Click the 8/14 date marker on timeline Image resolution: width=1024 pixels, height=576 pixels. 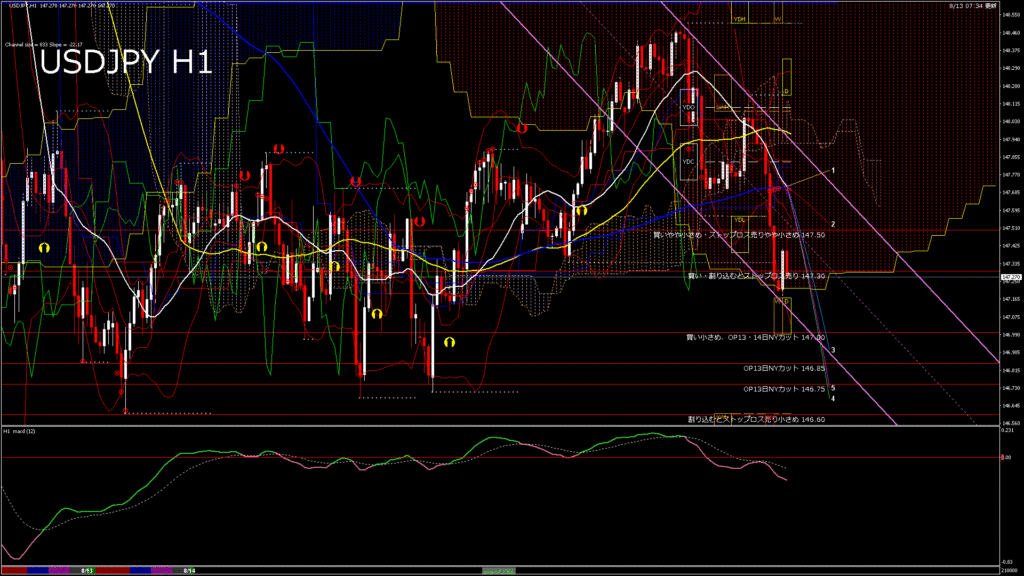click(x=188, y=570)
